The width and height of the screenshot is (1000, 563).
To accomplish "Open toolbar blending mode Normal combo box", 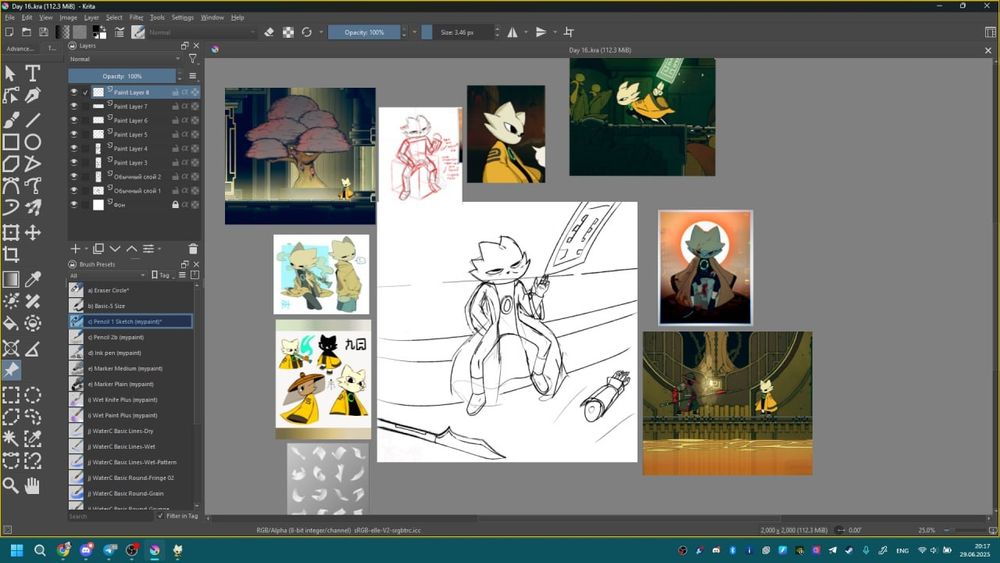I will (x=202, y=32).
